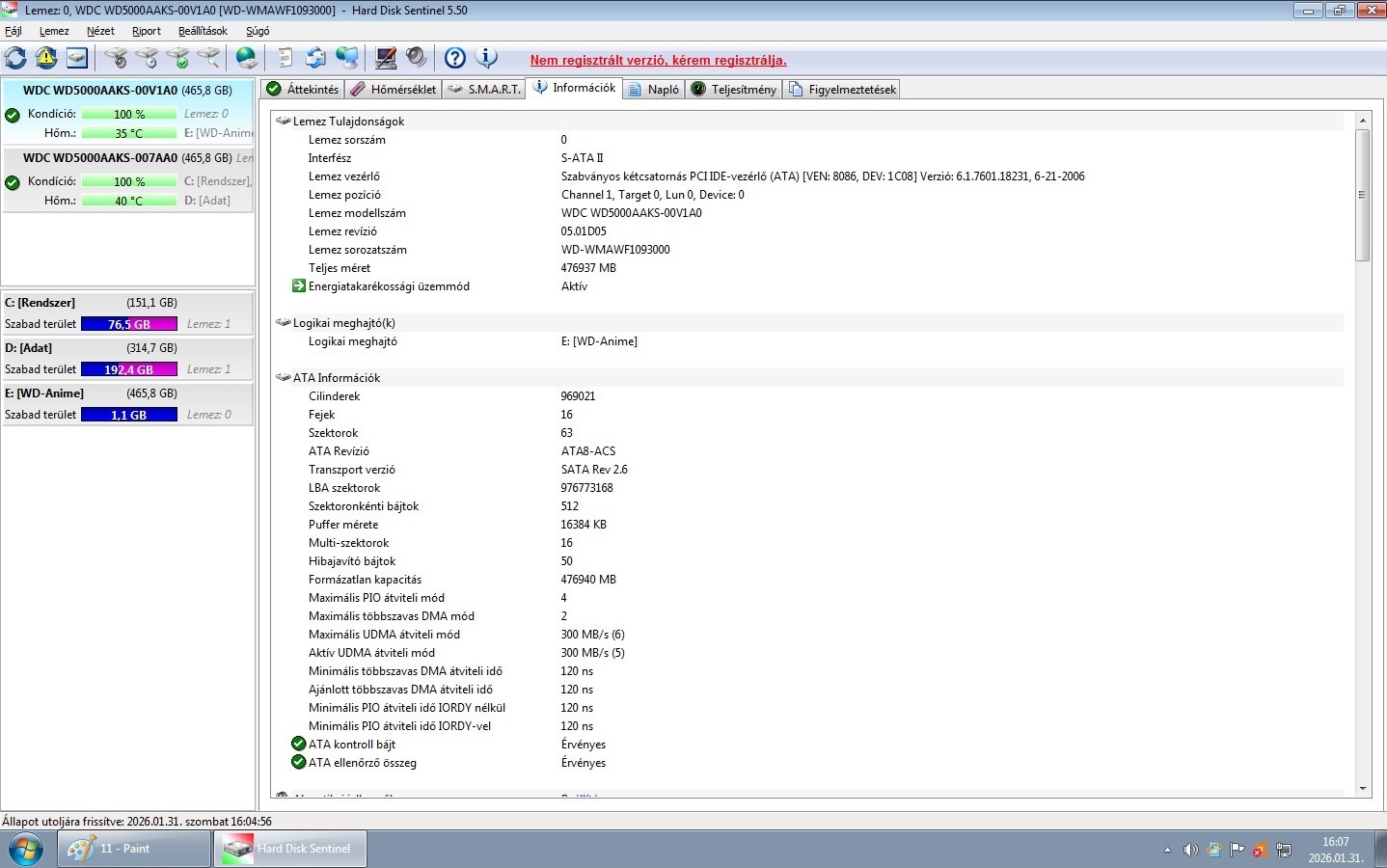Click the green check beside ATA ellenőrző összeg
1387x868 pixels.
tap(299, 762)
